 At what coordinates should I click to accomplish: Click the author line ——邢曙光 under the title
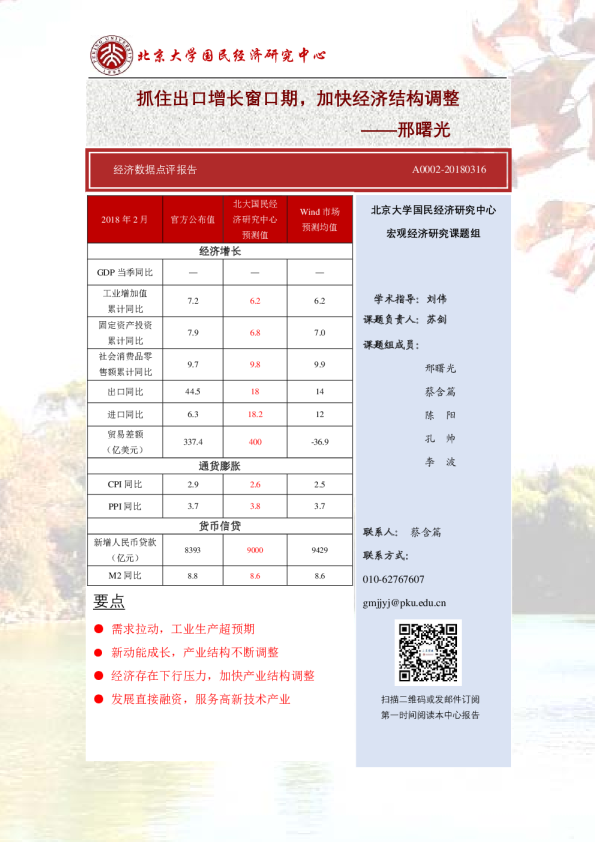405,129
